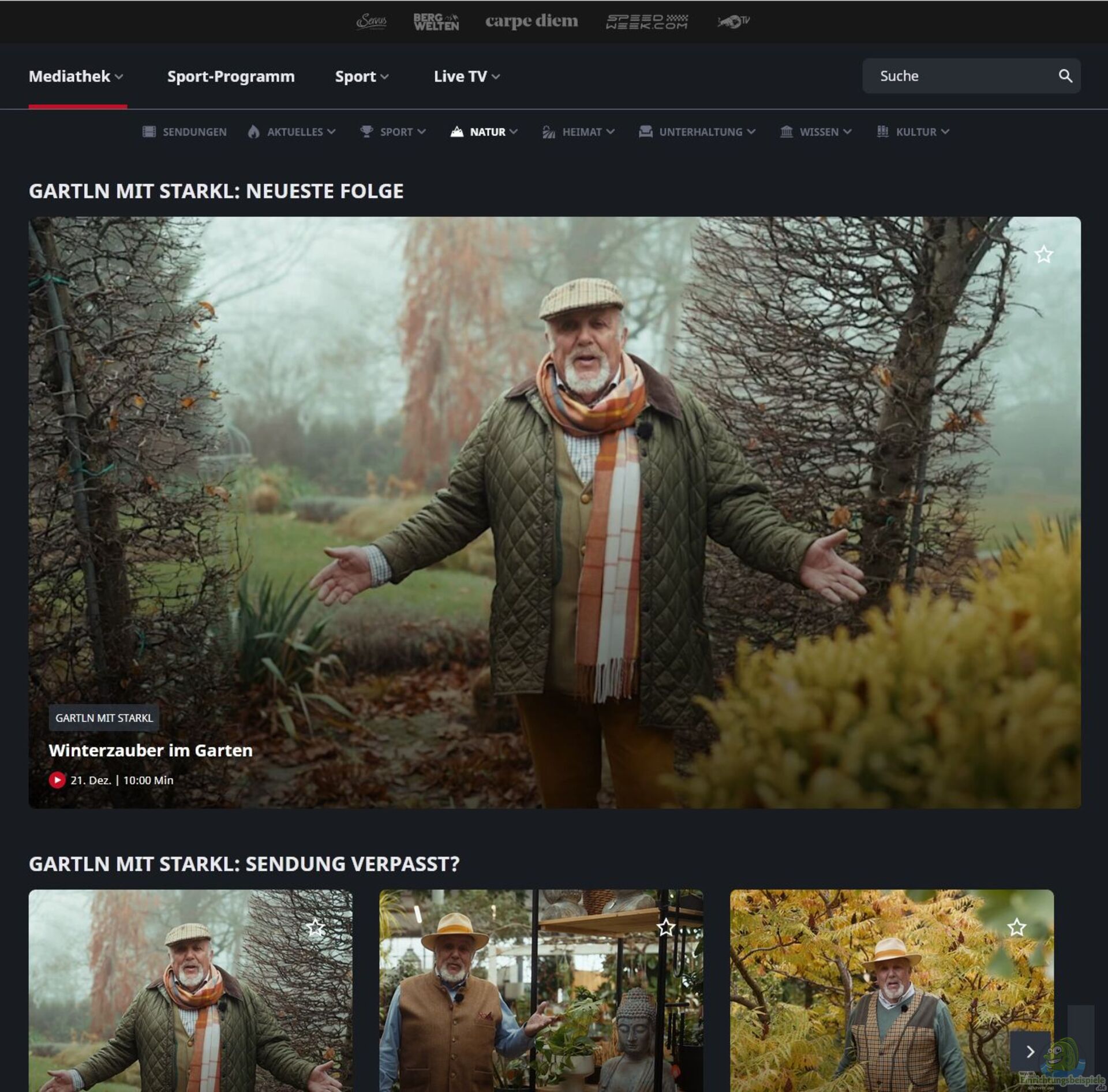Open the Red Bull TV logo
Viewport: 1108px width, 1092px height.
pos(733,21)
